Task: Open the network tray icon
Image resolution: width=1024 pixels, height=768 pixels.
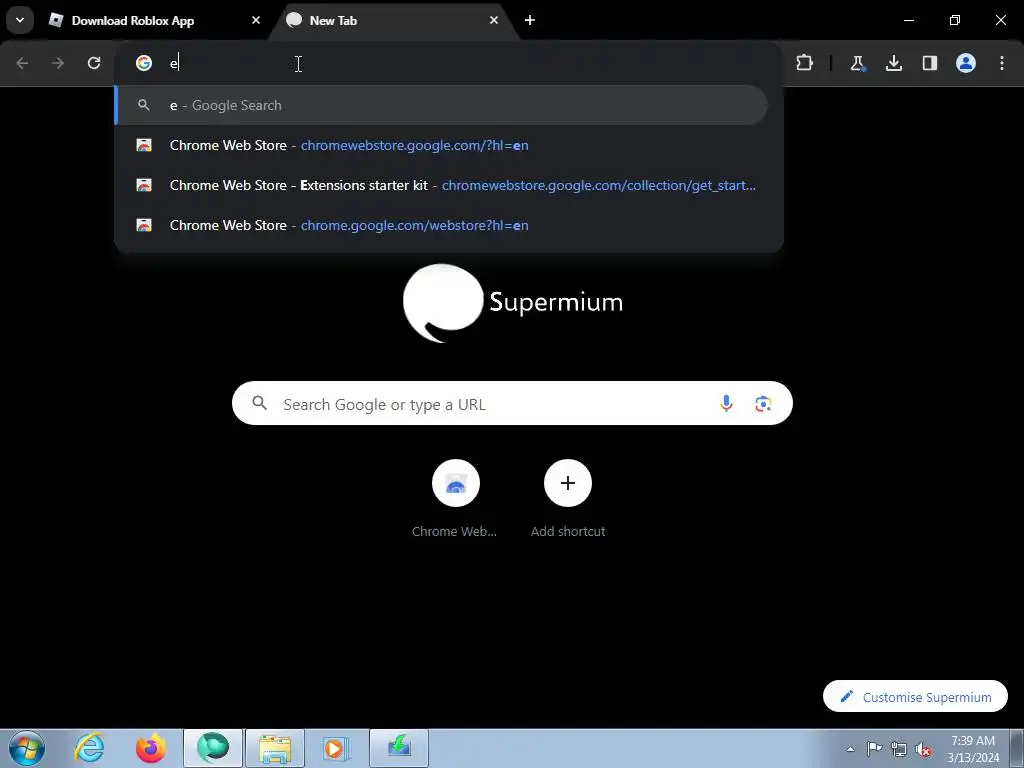Action: pos(899,749)
